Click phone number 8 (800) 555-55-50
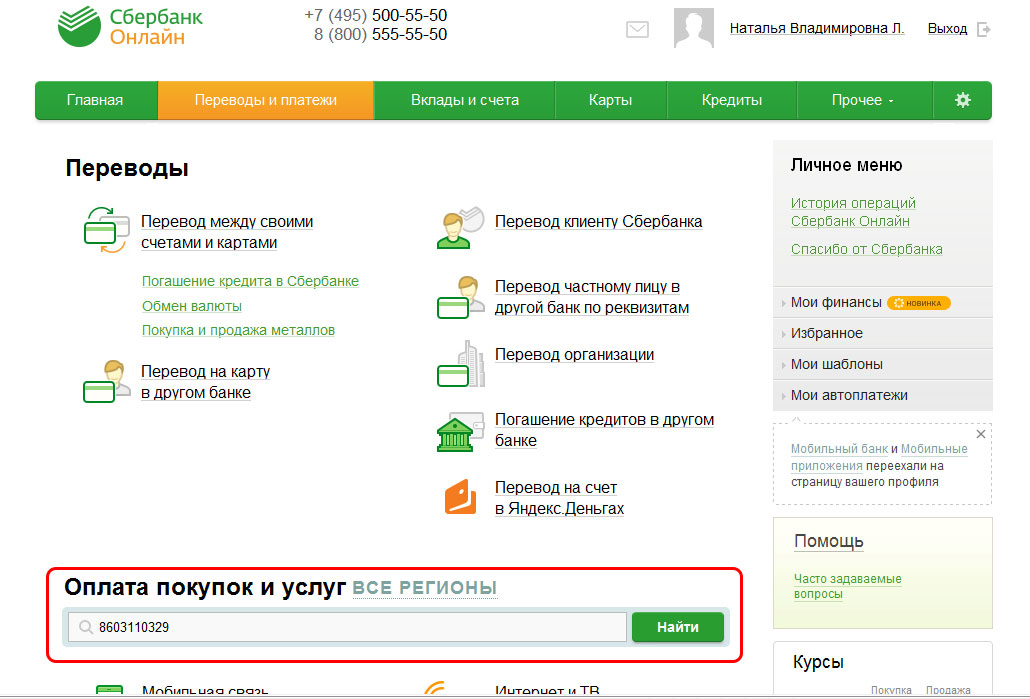The width and height of the screenshot is (1030, 699). (x=380, y=34)
